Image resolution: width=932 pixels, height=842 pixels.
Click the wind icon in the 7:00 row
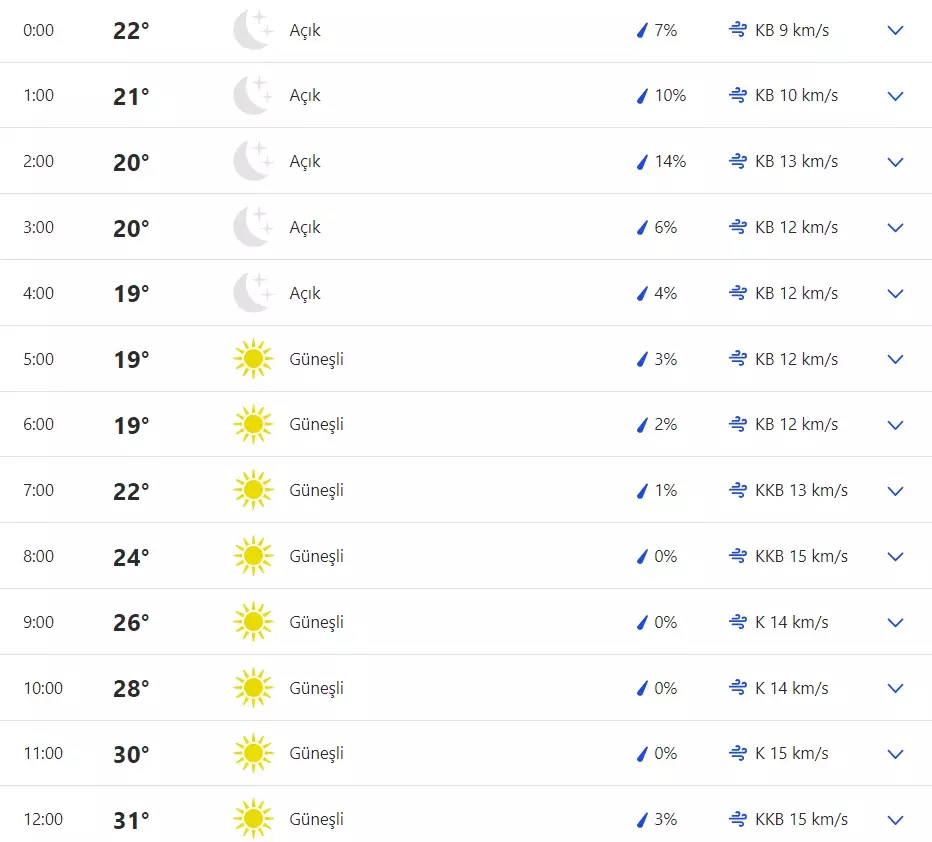click(738, 490)
